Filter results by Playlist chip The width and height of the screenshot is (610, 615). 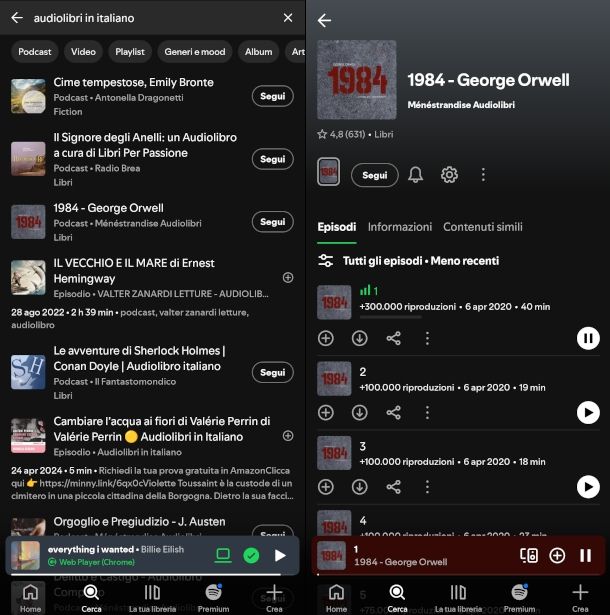pyautogui.click(x=130, y=52)
